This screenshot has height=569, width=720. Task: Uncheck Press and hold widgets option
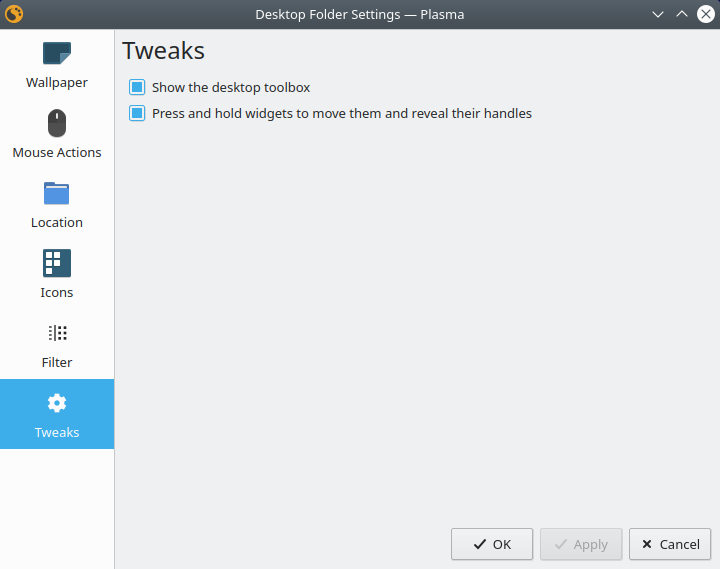pyautogui.click(x=138, y=114)
